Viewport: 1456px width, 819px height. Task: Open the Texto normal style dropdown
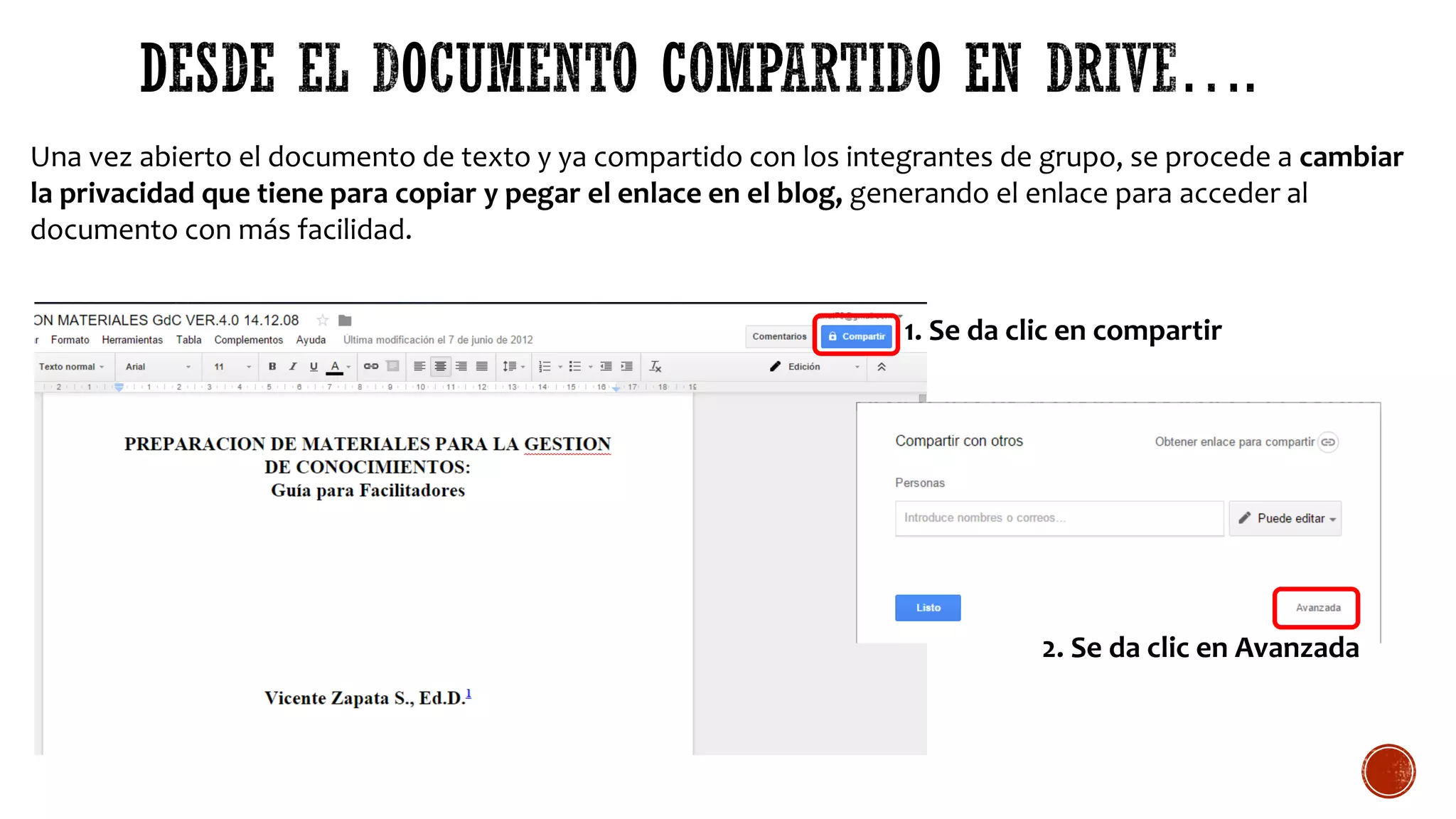71,367
